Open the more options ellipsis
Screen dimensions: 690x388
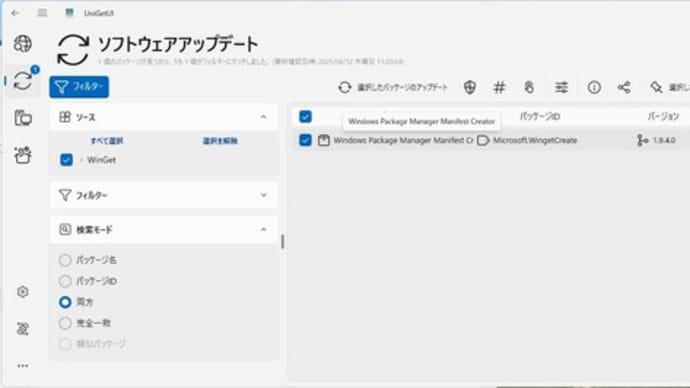click(23, 366)
